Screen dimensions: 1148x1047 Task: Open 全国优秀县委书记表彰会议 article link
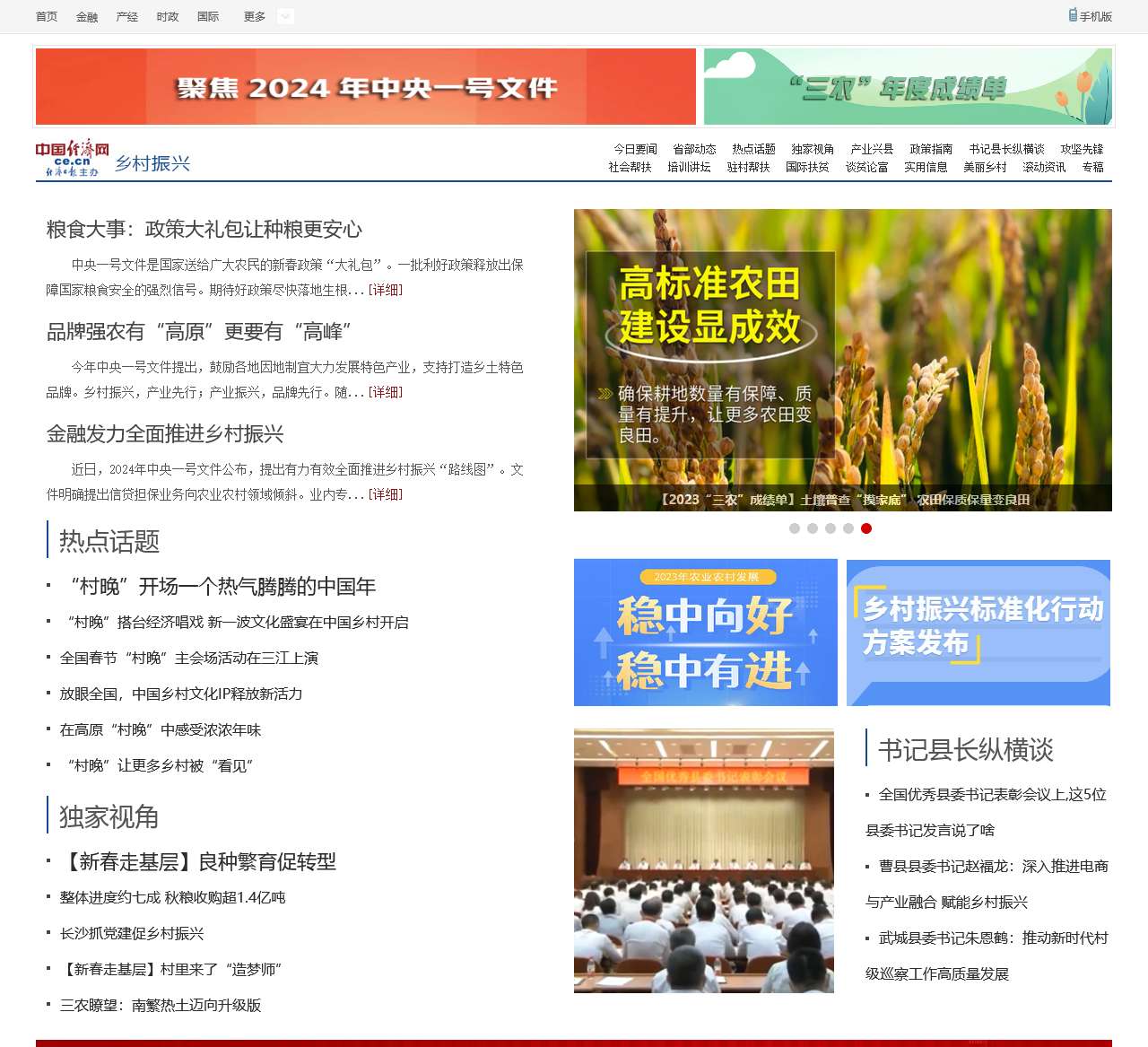pyautogui.click(x=987, y=813)
